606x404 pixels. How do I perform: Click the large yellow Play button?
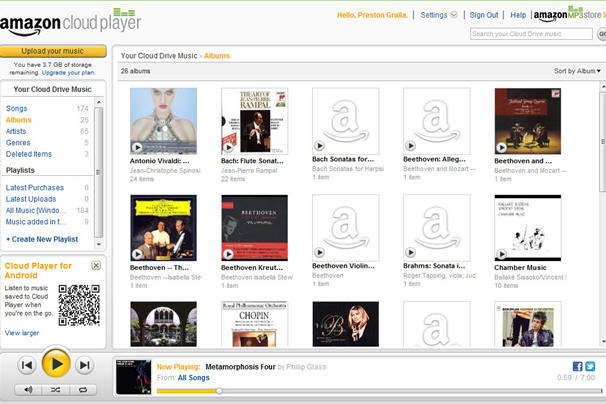[56, 363]
